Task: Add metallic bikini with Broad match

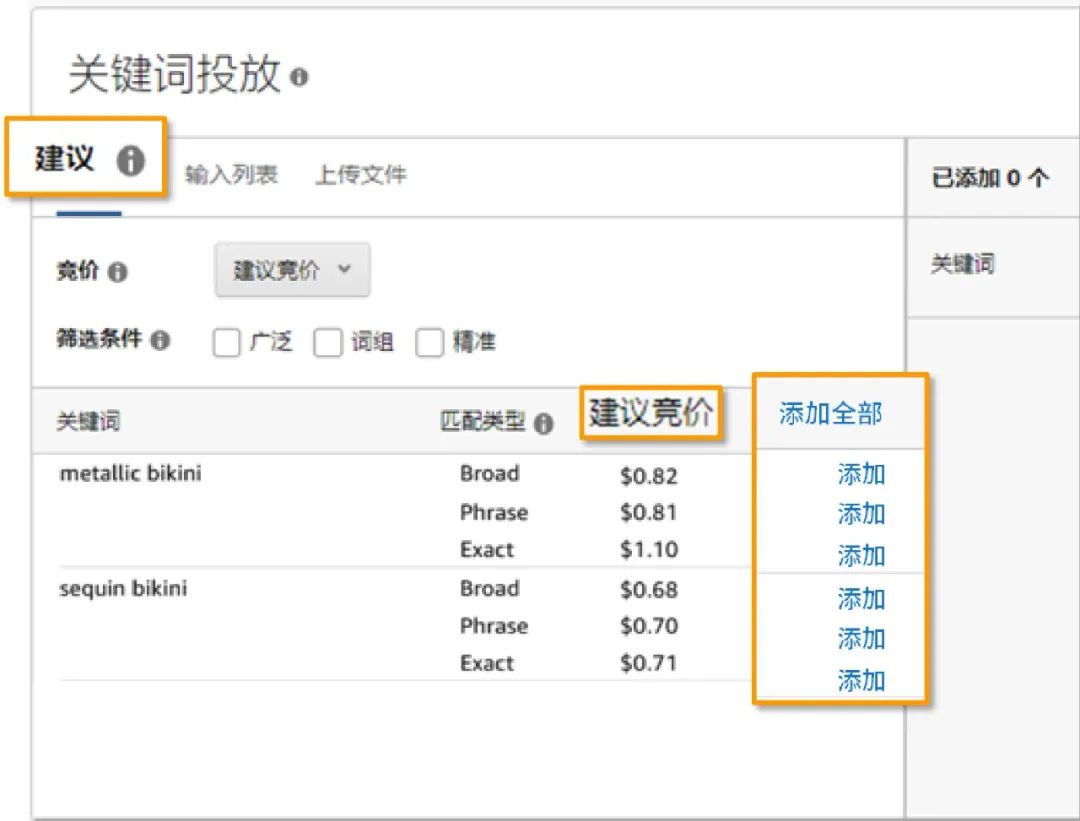Action: click(x=861, y=475)
